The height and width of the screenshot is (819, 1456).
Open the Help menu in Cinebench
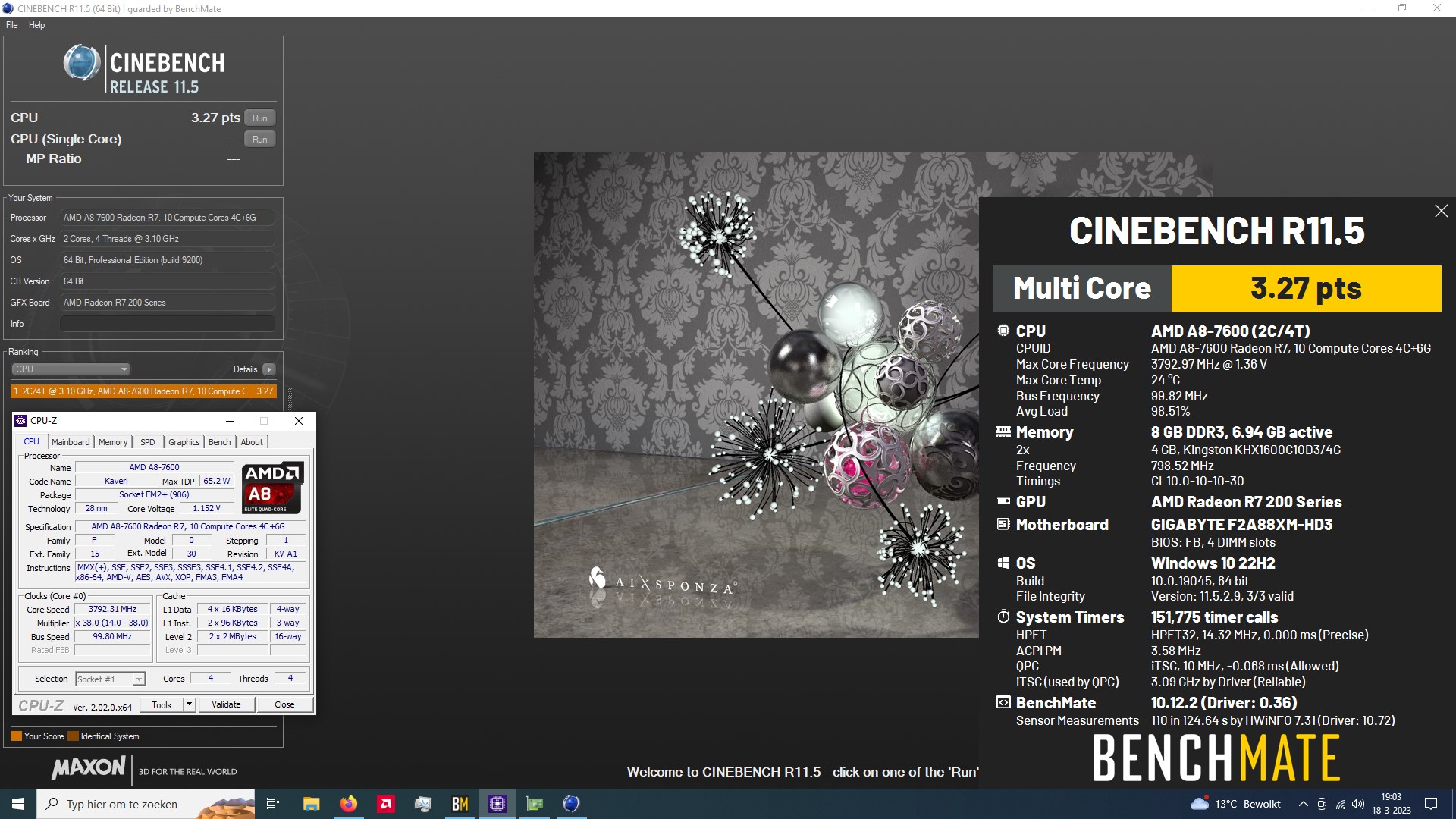(36, 25)
